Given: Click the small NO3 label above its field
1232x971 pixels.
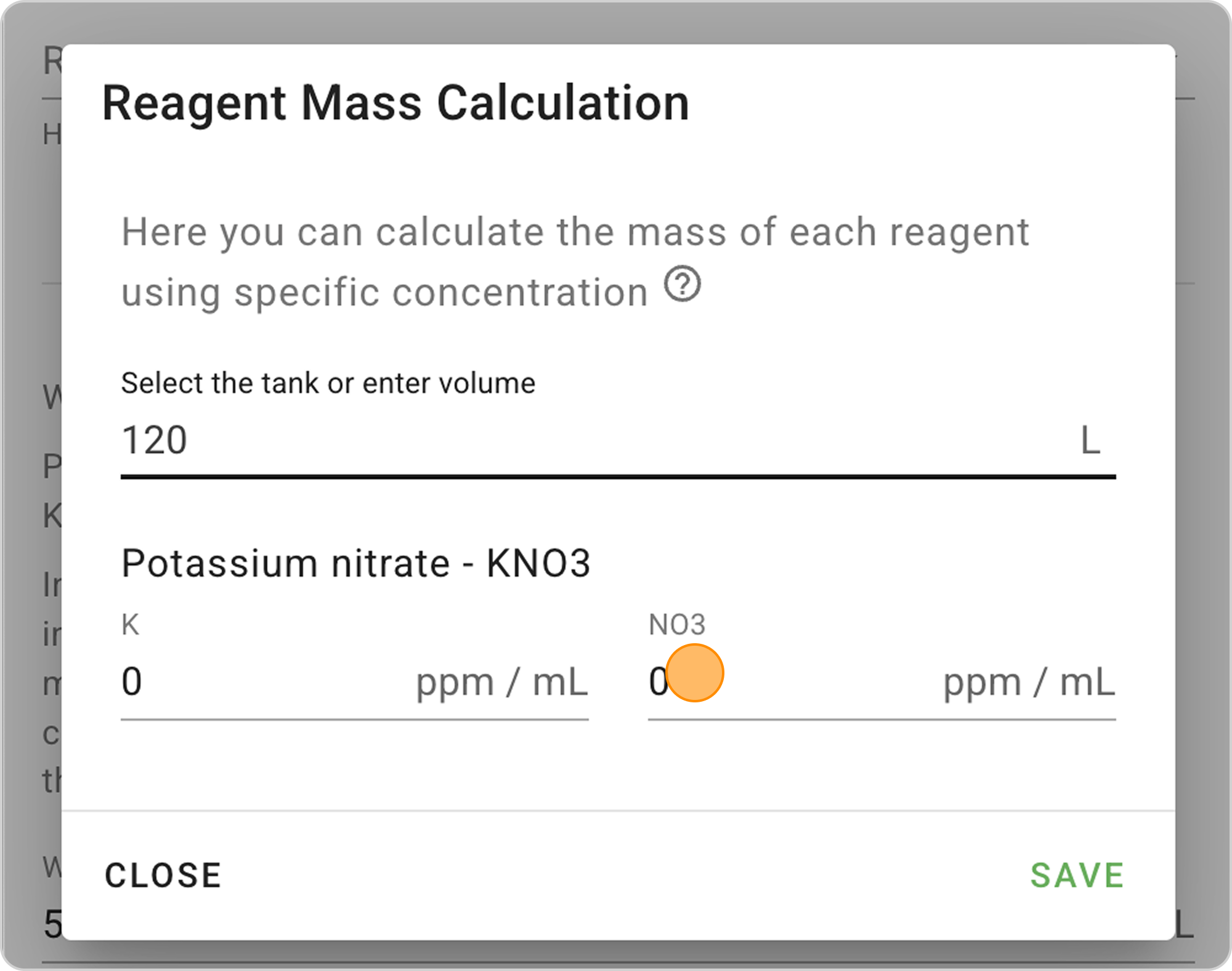Looking at the screenshot, I should coord(677,625).
